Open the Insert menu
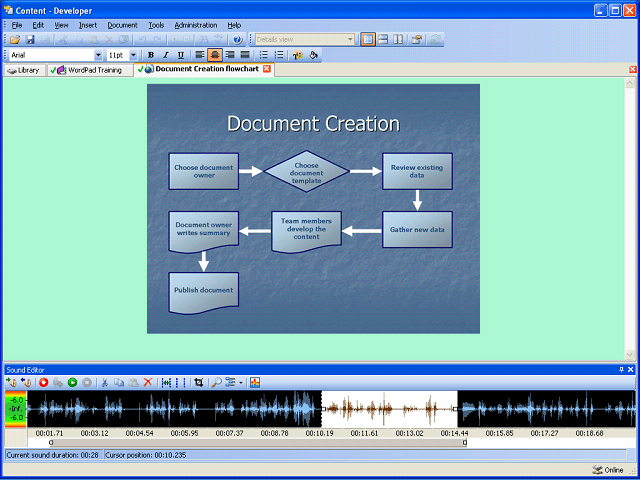Image resolution: width=640 pixels, height=480 pixels. pyautogui.click(x=88, y=25)
